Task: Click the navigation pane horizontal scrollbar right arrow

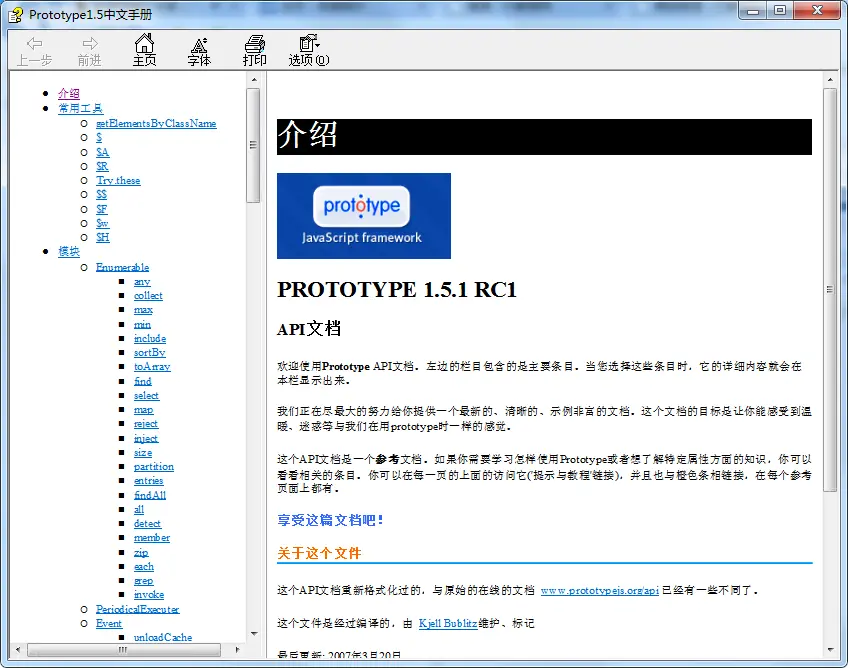Action: tap(238, 649)
